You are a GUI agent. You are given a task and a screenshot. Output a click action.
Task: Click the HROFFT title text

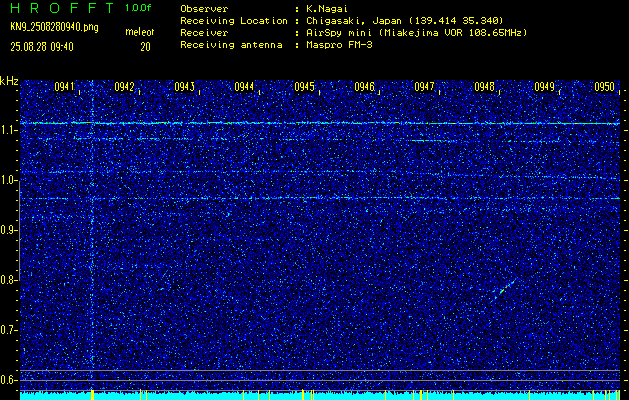pos(61,8)
